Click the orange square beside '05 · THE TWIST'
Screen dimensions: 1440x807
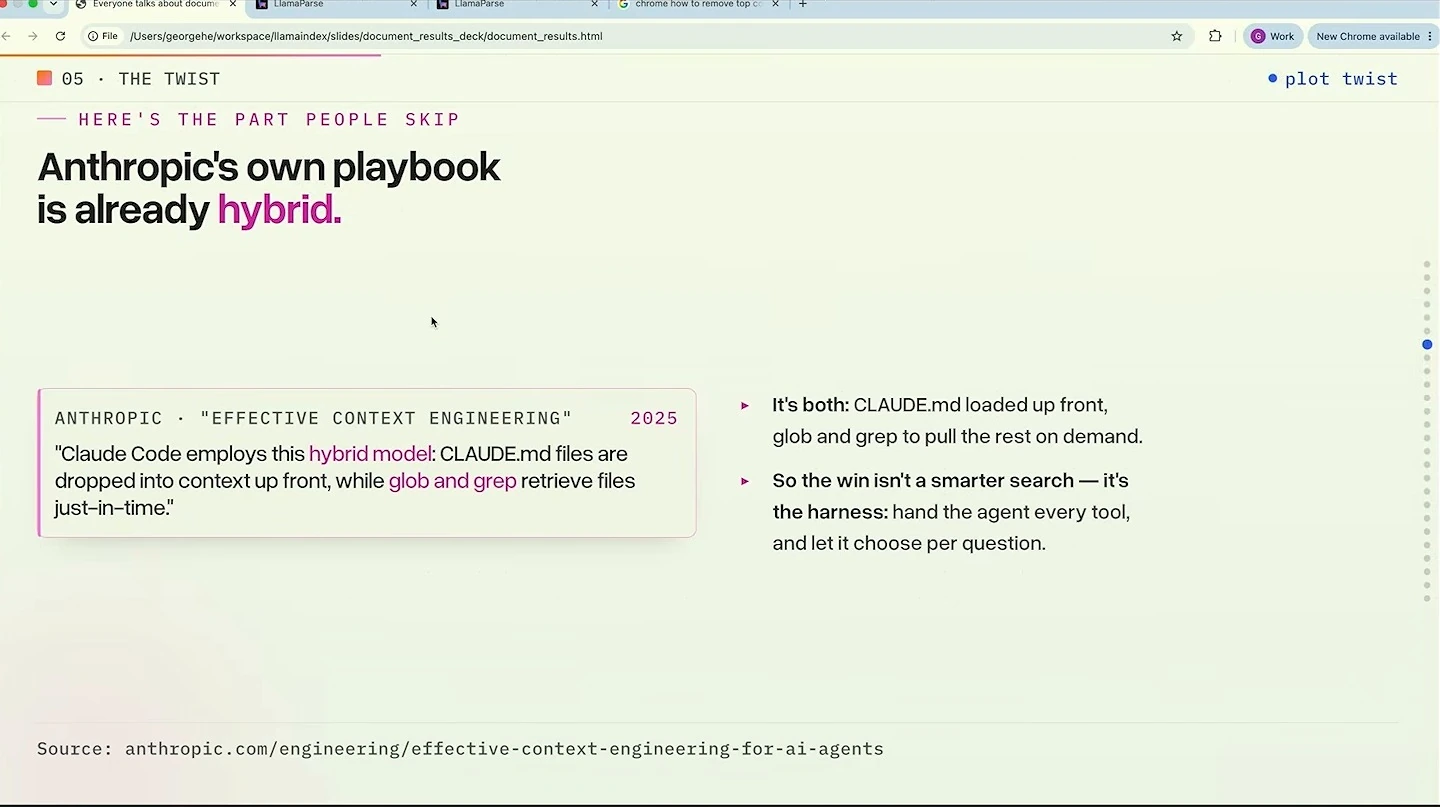(44, 78)
